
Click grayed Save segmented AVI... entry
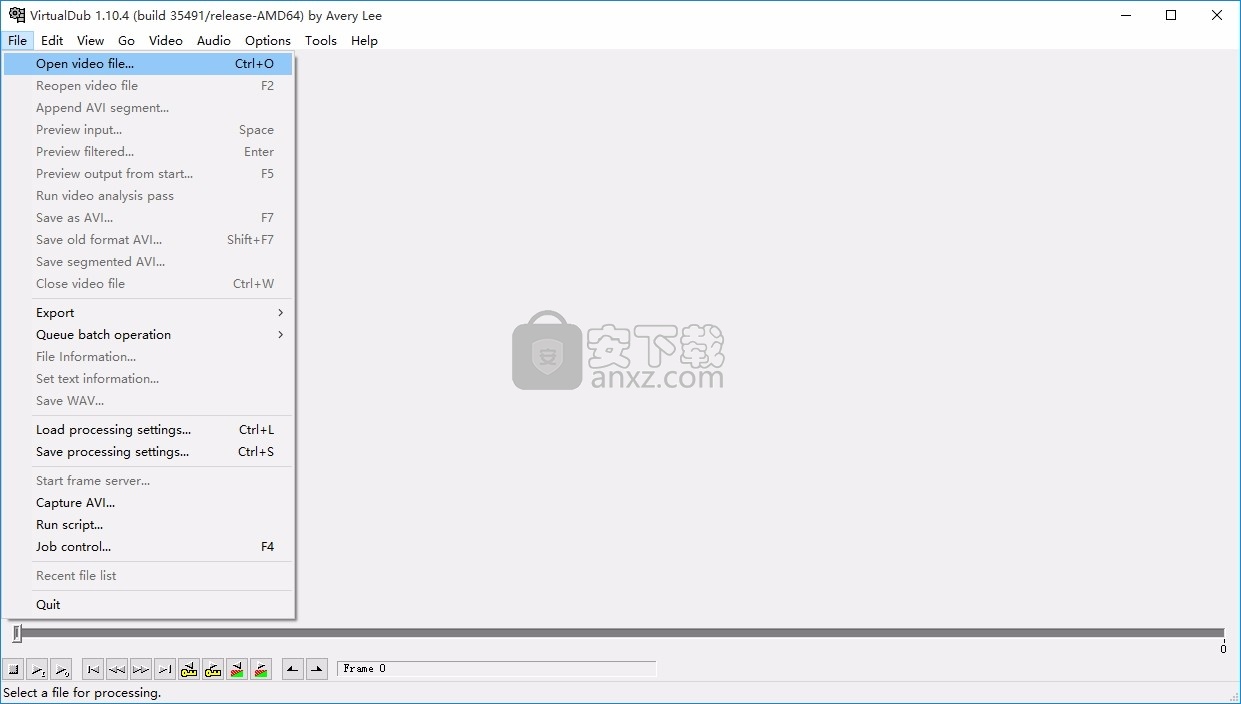click(x=148, y=262)
